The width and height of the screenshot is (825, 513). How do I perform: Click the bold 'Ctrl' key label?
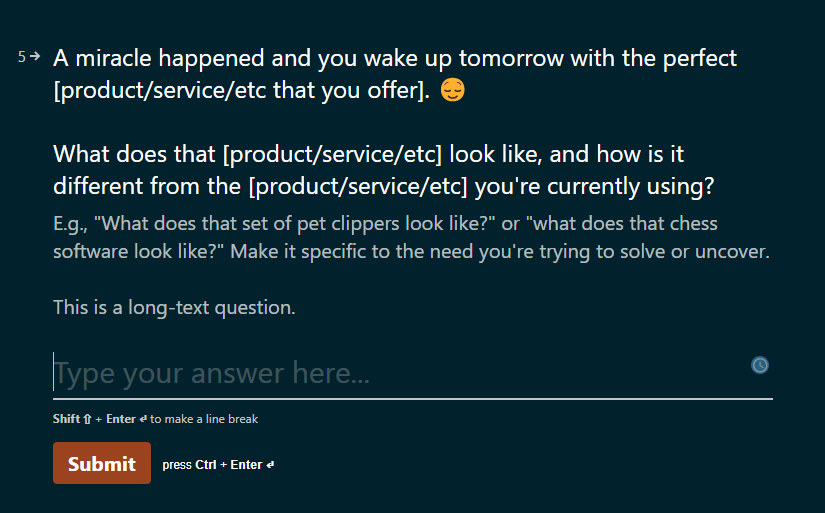206,465
